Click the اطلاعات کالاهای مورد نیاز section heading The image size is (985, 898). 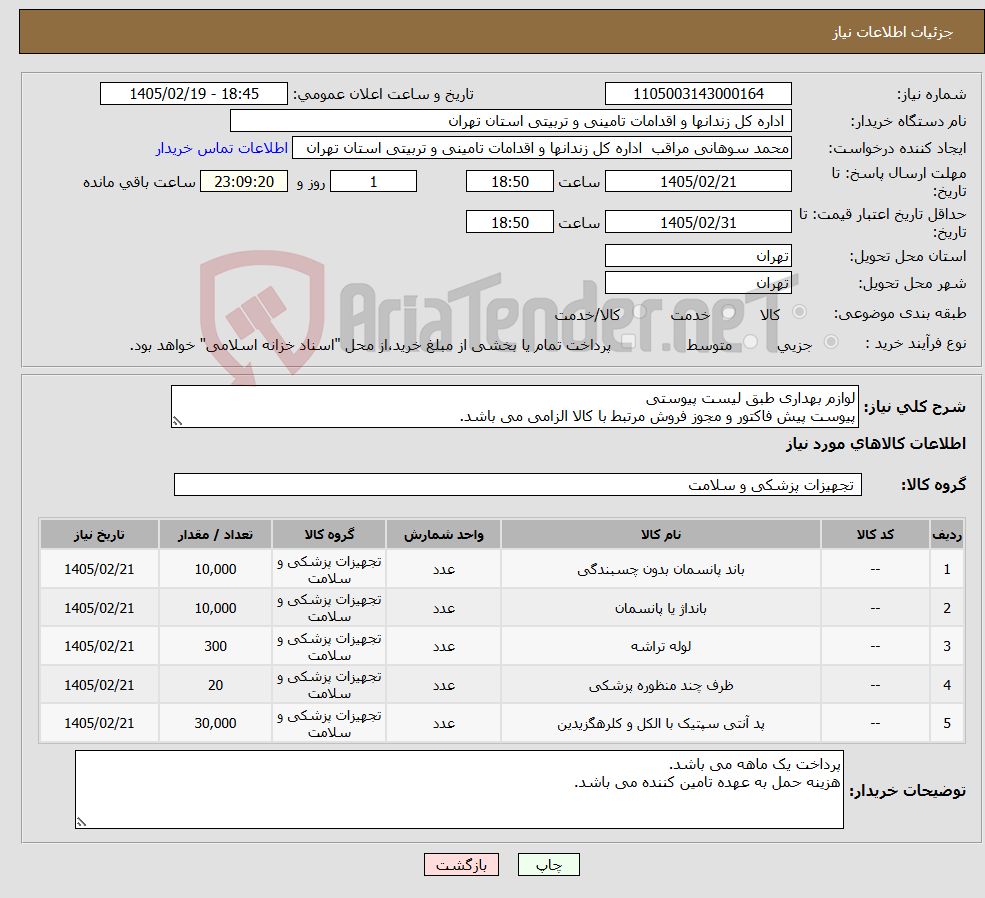pos(876,444)
